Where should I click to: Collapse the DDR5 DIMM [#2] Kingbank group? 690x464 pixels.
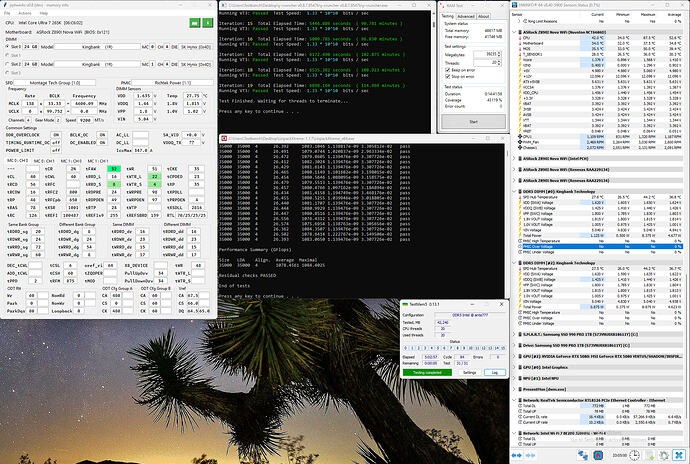point(514,263)
